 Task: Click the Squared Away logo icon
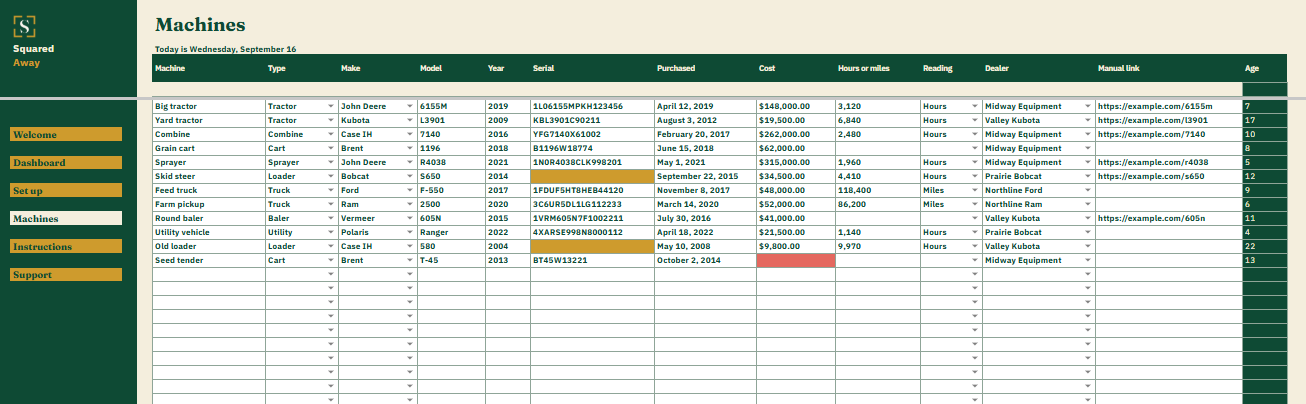point(26,27)
